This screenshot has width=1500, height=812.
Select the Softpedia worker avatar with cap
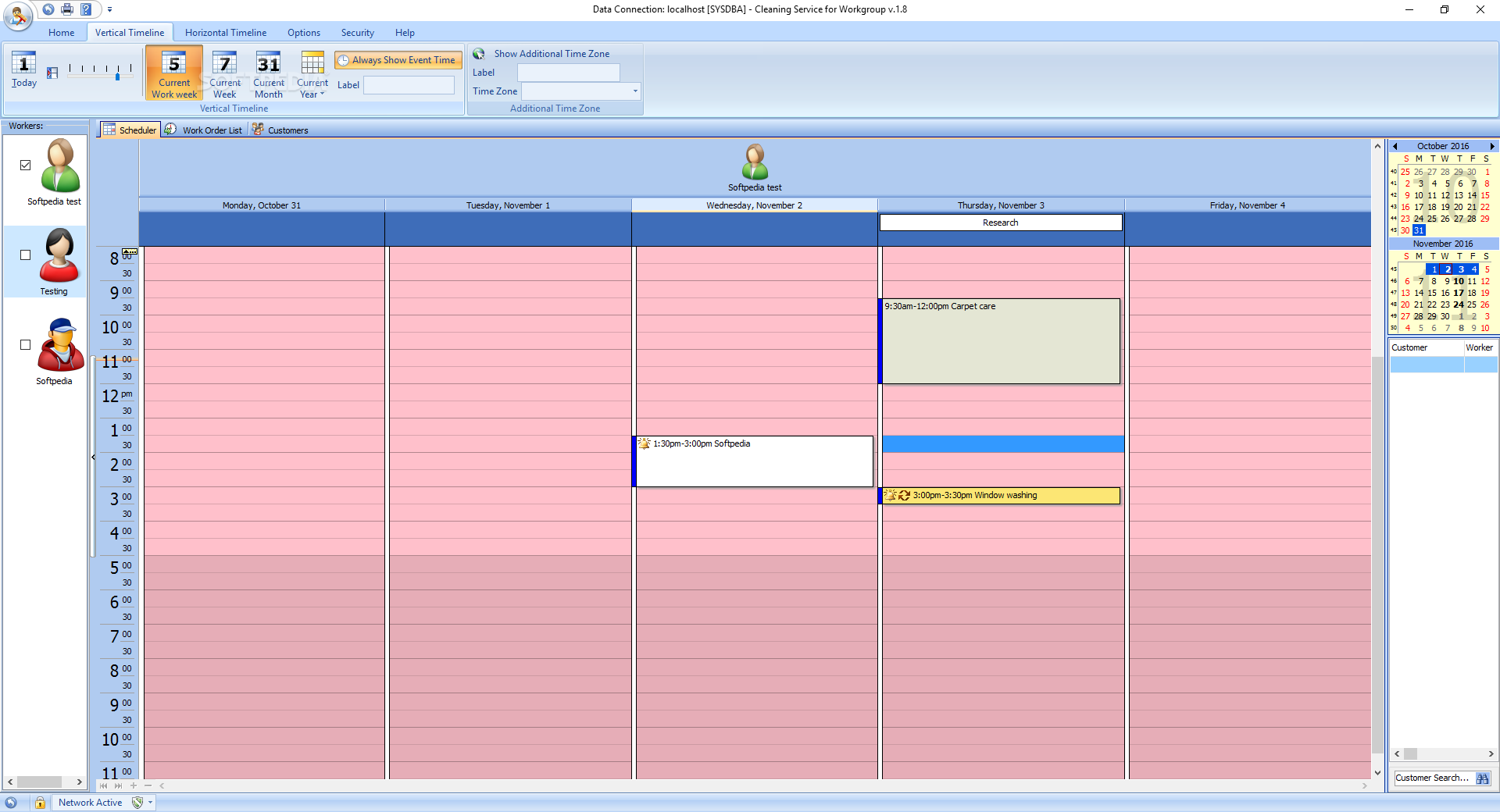point(60,345)
